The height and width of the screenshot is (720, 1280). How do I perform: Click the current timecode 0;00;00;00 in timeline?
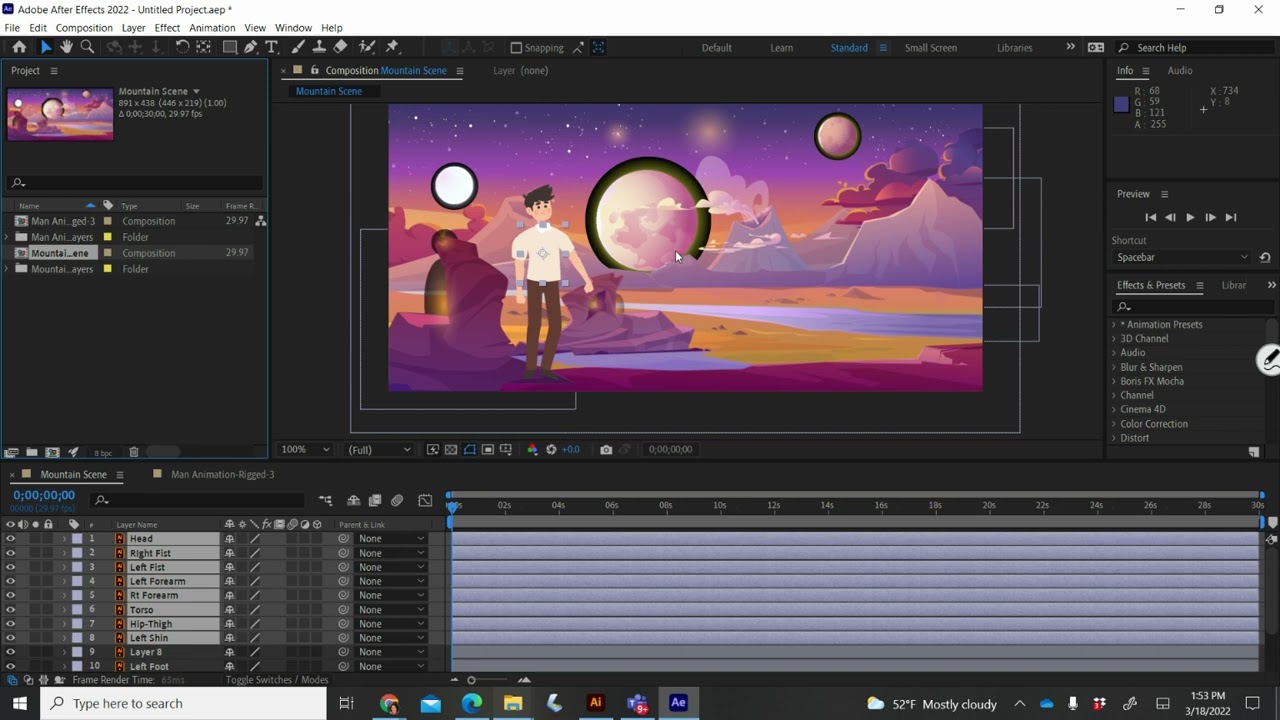pos(44,495)
